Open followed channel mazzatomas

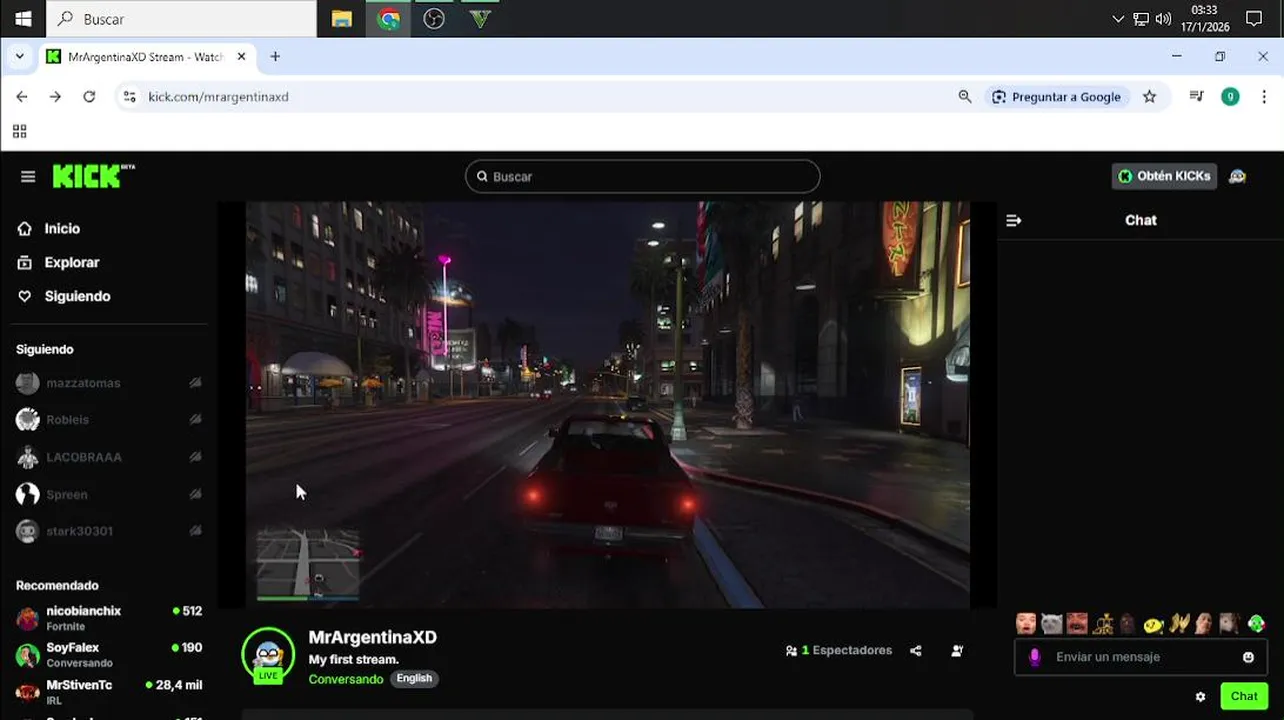click(110, 383)
